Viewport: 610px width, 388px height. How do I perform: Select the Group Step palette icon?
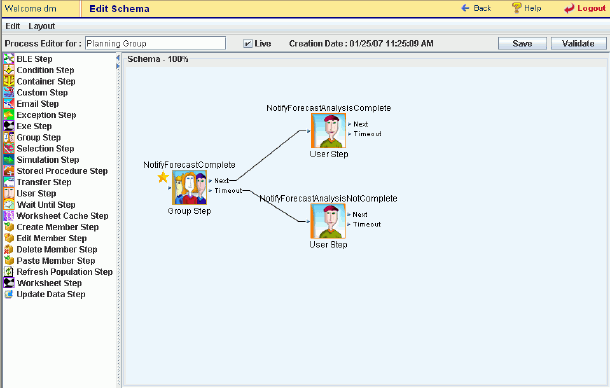tap(9, 137)
